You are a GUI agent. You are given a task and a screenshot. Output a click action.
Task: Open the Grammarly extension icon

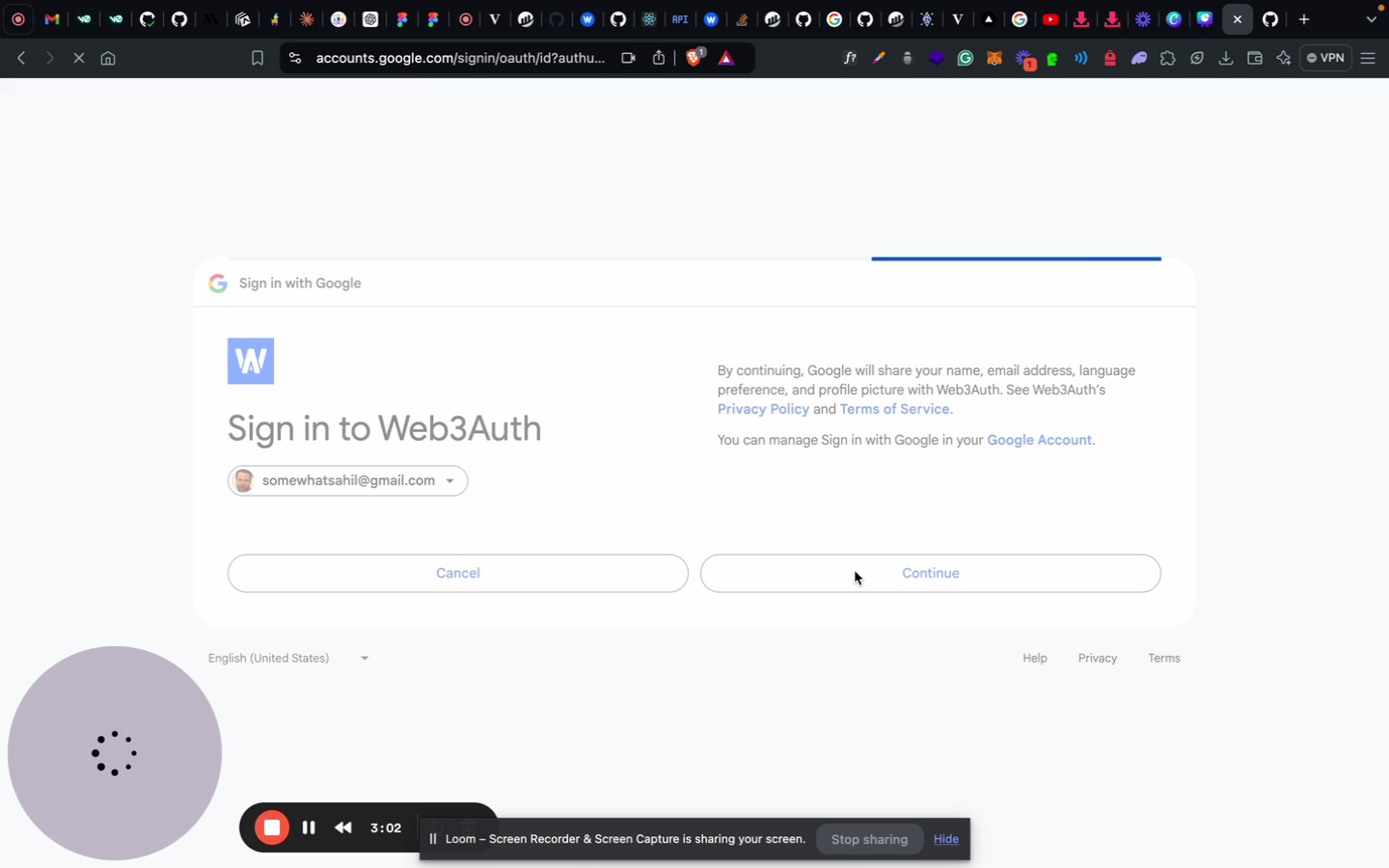pyautogui.click(x=965, y=58)
